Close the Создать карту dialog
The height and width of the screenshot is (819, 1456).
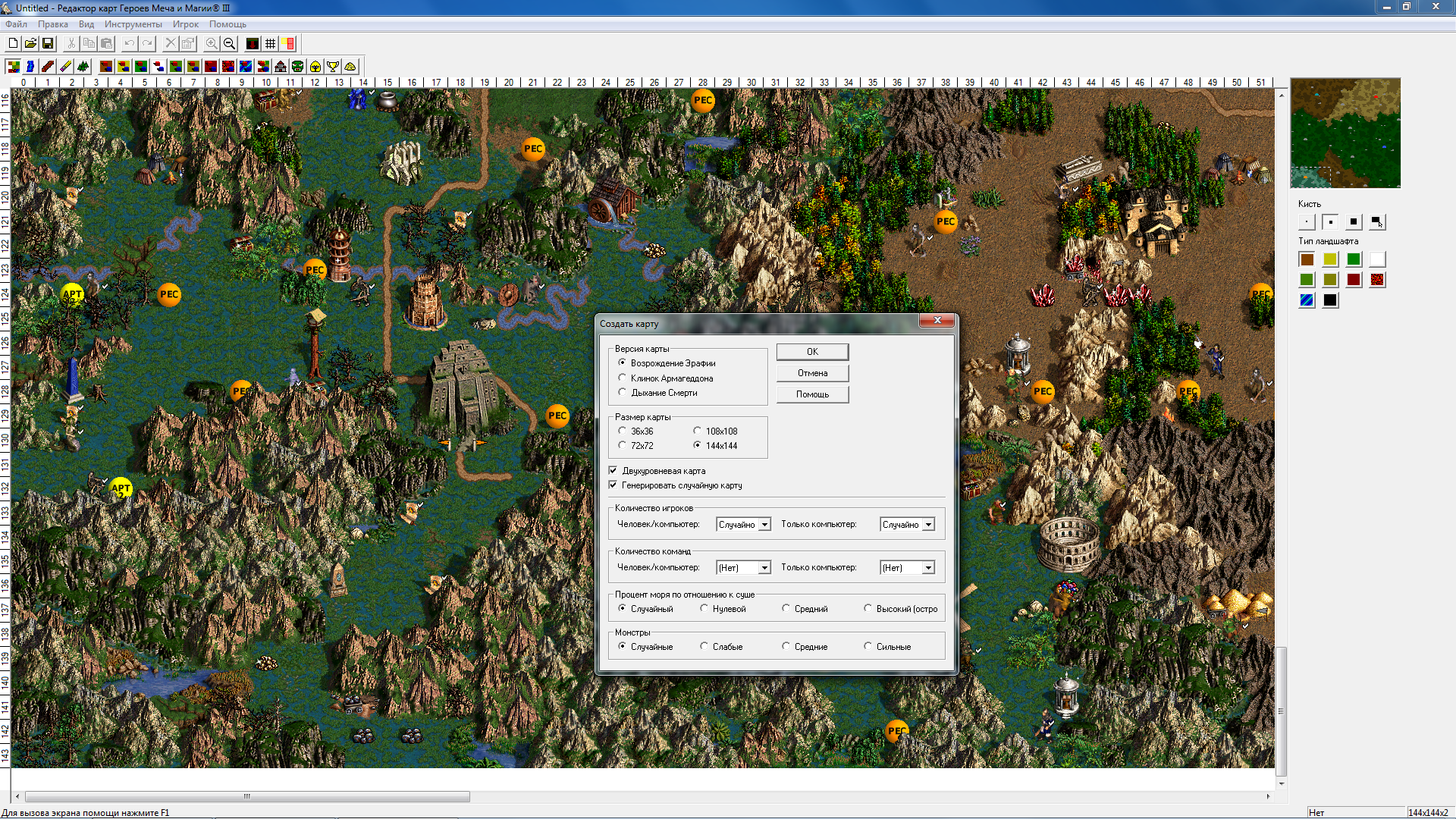pos(937,321)
